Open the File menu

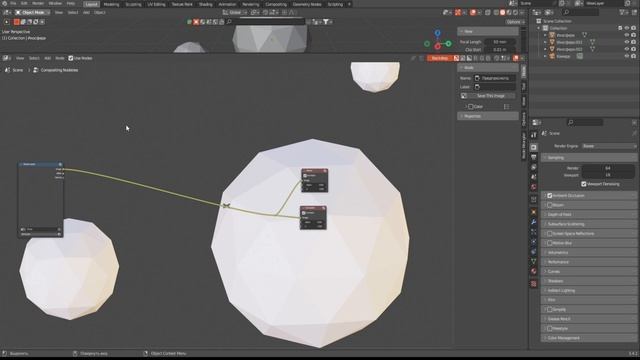pos(13,4)
